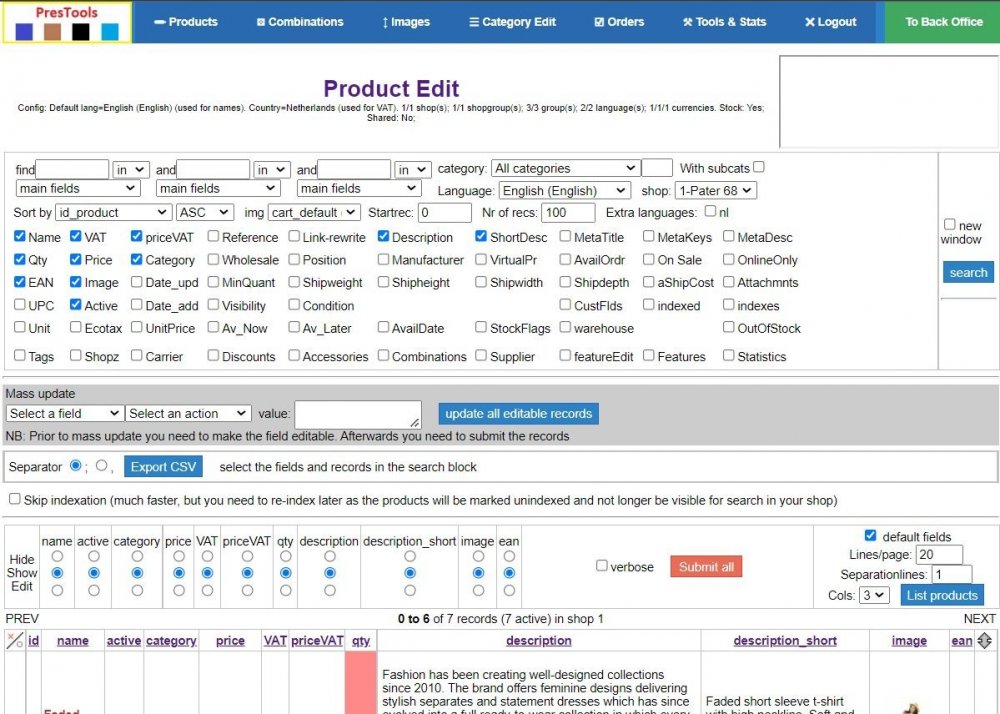Uncheck the VAT field checkbox

(76, 237)
